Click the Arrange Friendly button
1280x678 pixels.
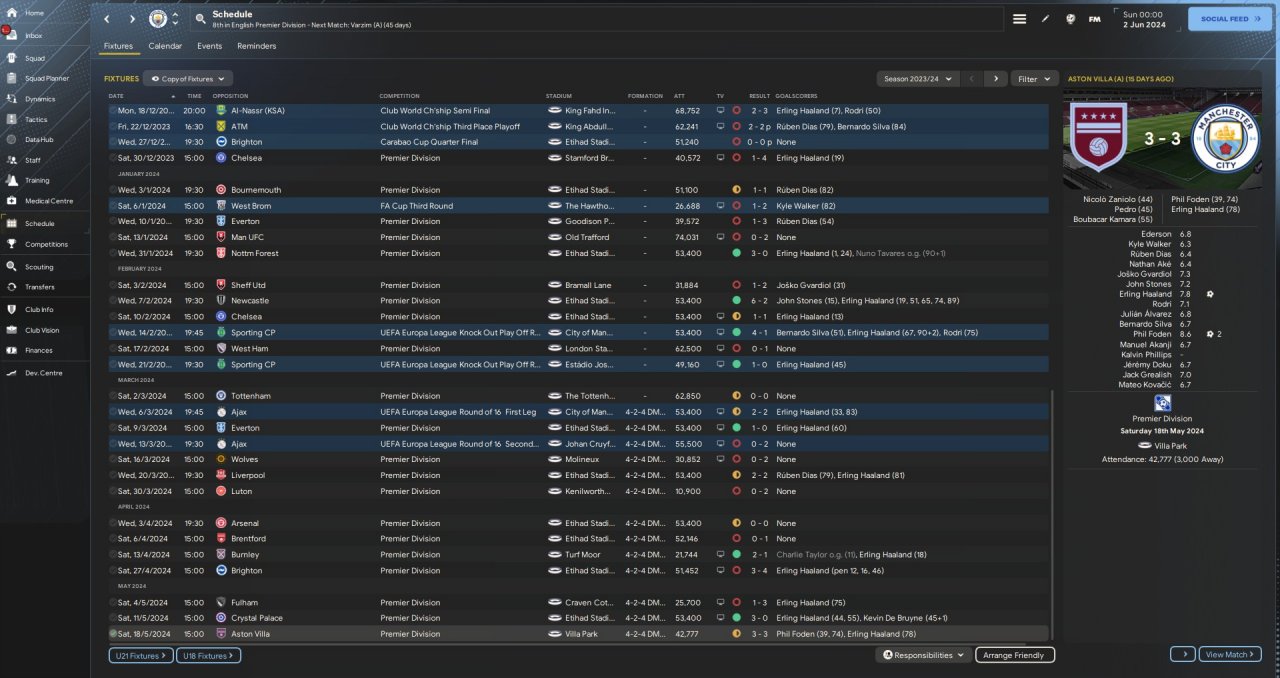[x=1015, y=655]
